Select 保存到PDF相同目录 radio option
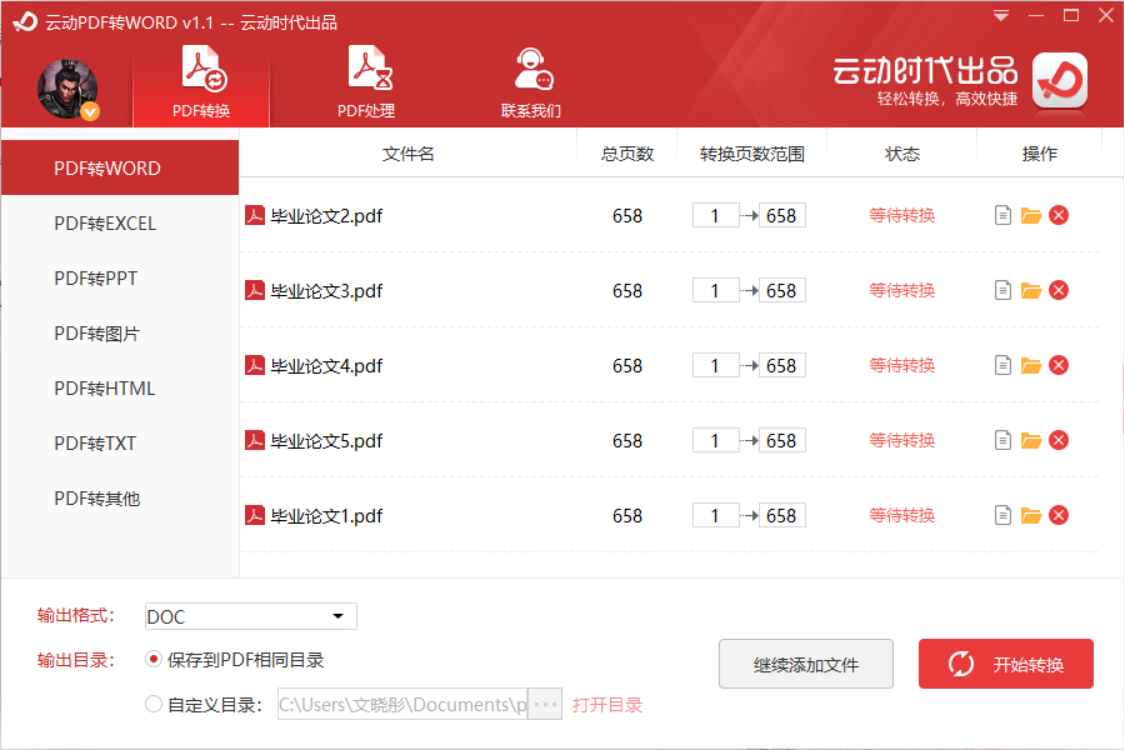 click(x=155, y=660)
